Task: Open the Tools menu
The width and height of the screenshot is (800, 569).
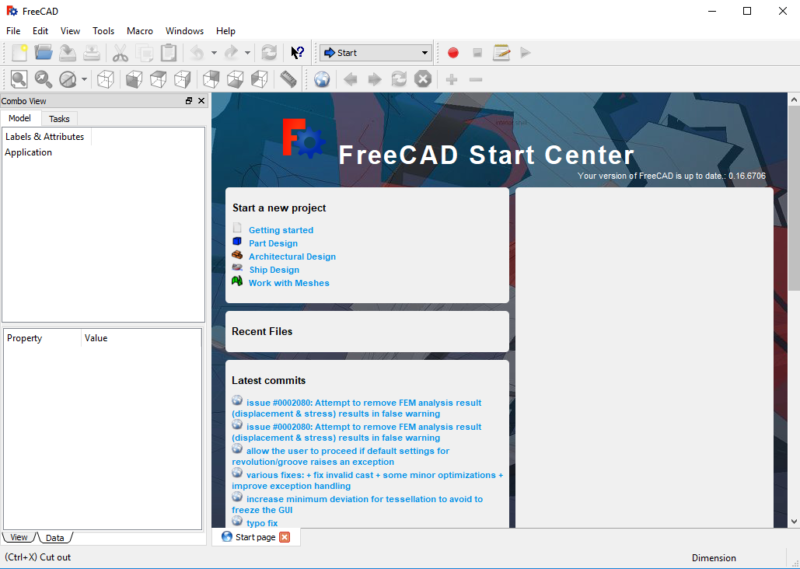Action: [103, 31]
